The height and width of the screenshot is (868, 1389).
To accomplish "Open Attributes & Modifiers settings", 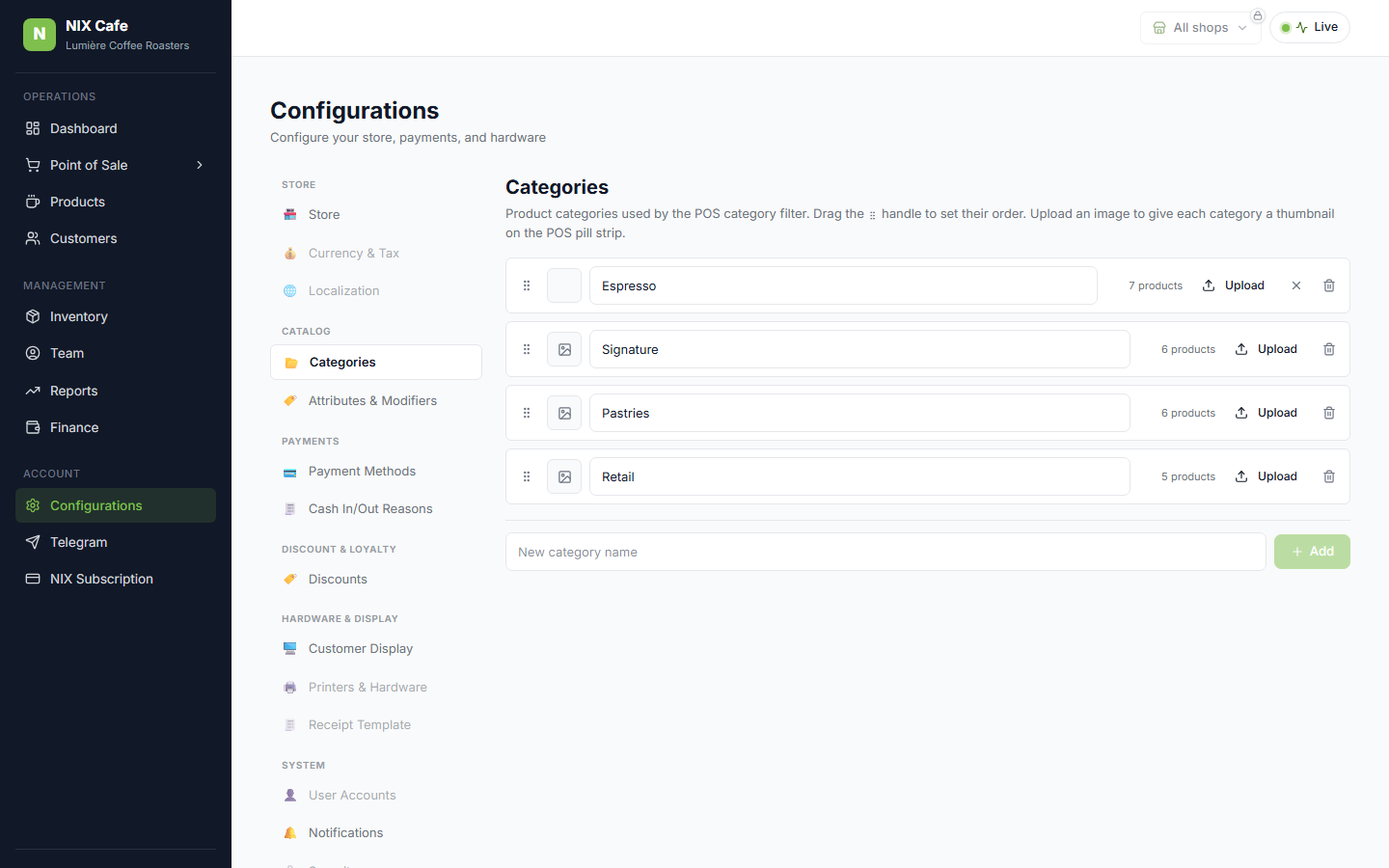I will (376, 400).
